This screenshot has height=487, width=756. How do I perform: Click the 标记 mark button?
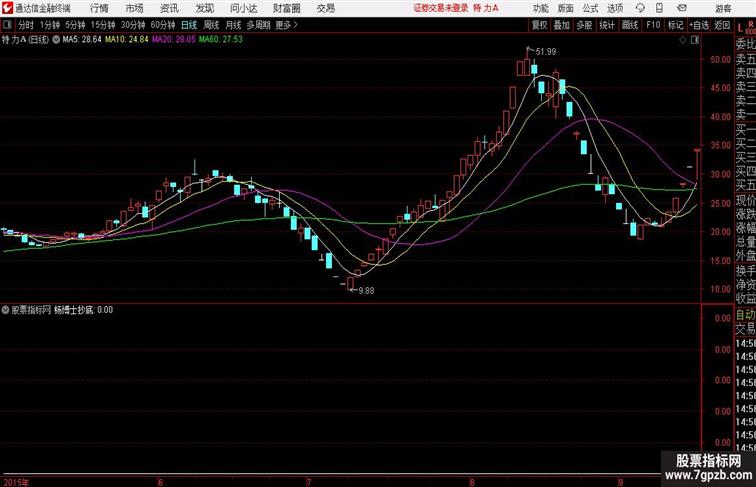[x=675, y=25]
